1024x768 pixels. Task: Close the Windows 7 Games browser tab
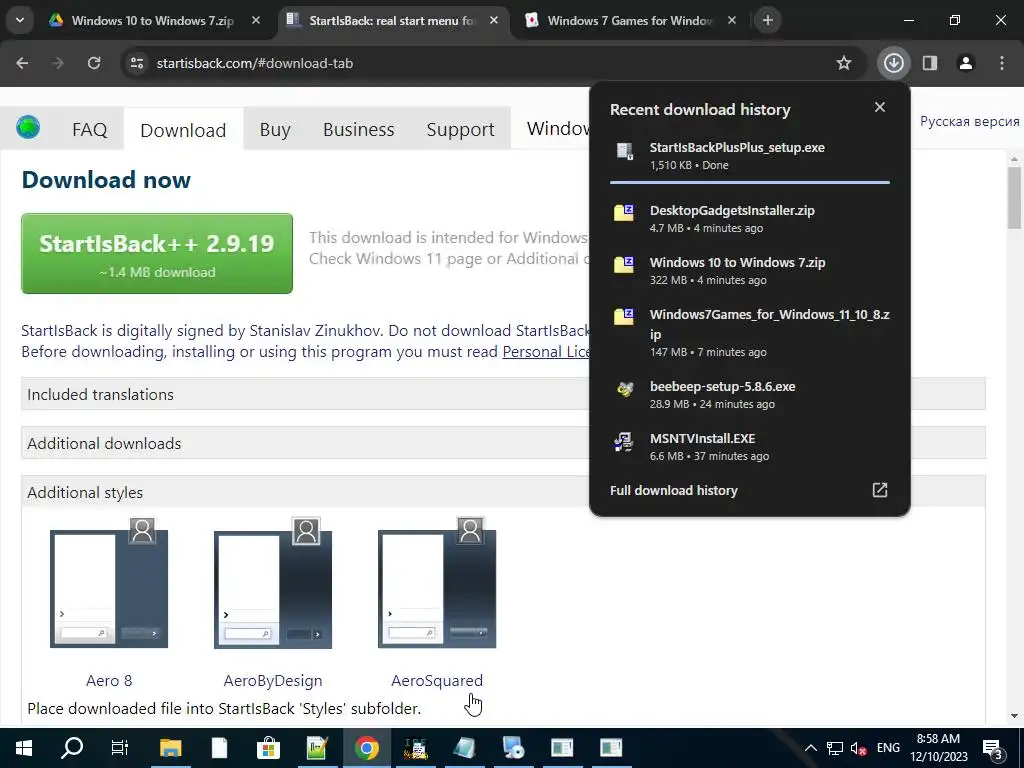click(x=732, y=20)
